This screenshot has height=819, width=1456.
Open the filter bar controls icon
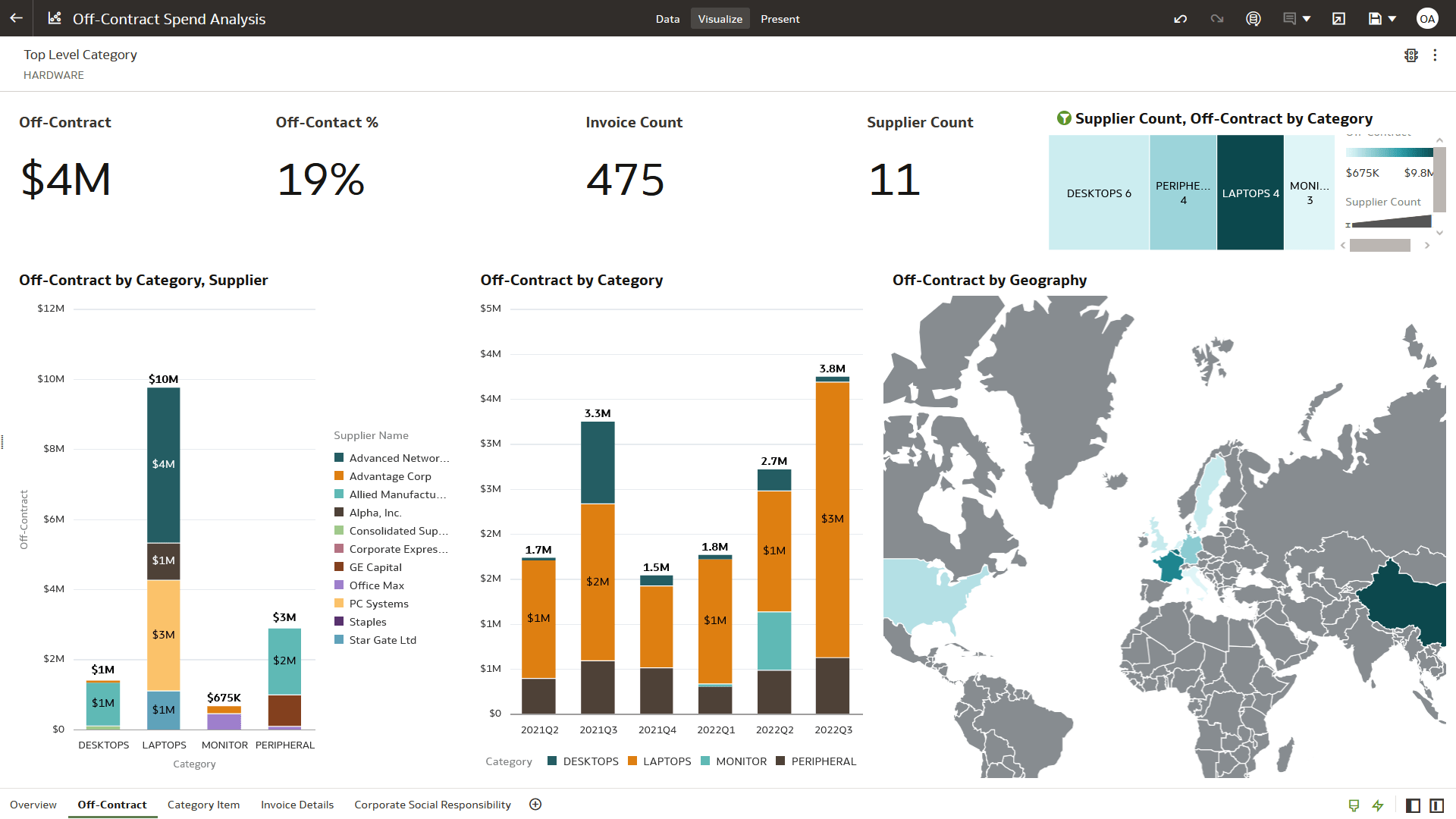tap(1411, 55)
